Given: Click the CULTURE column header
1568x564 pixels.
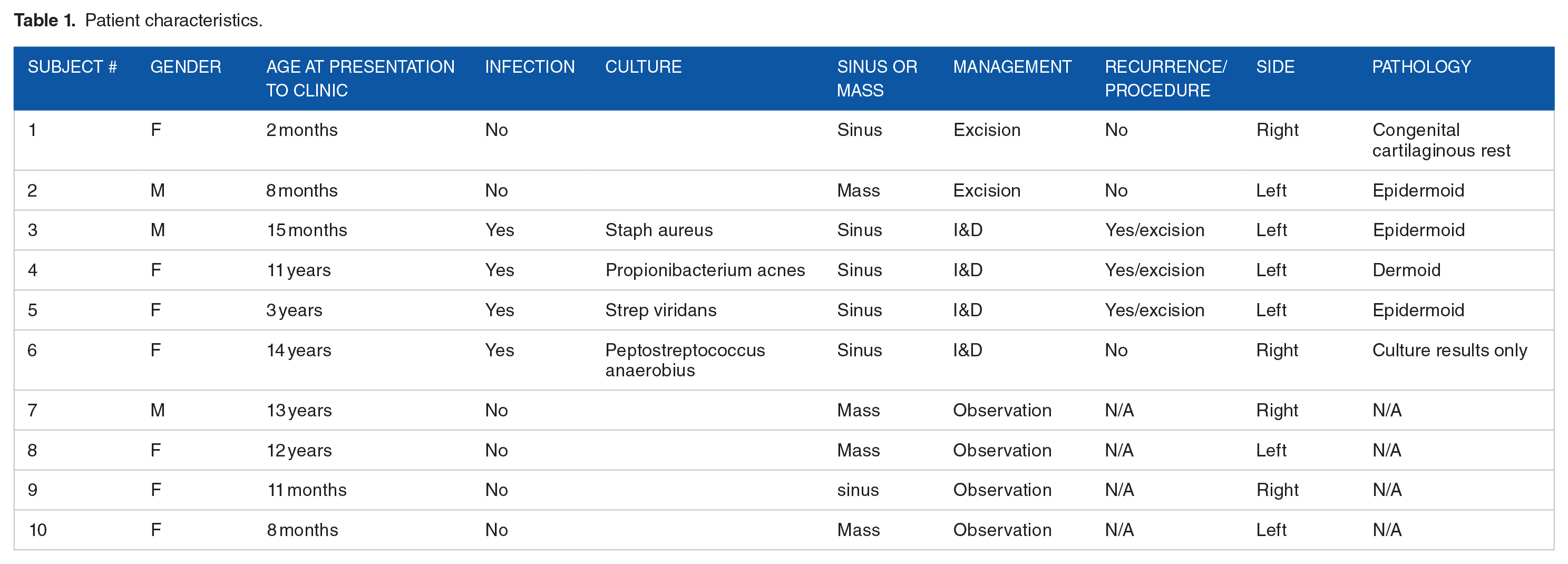Looking at the screenshot, I should (644, 66).
